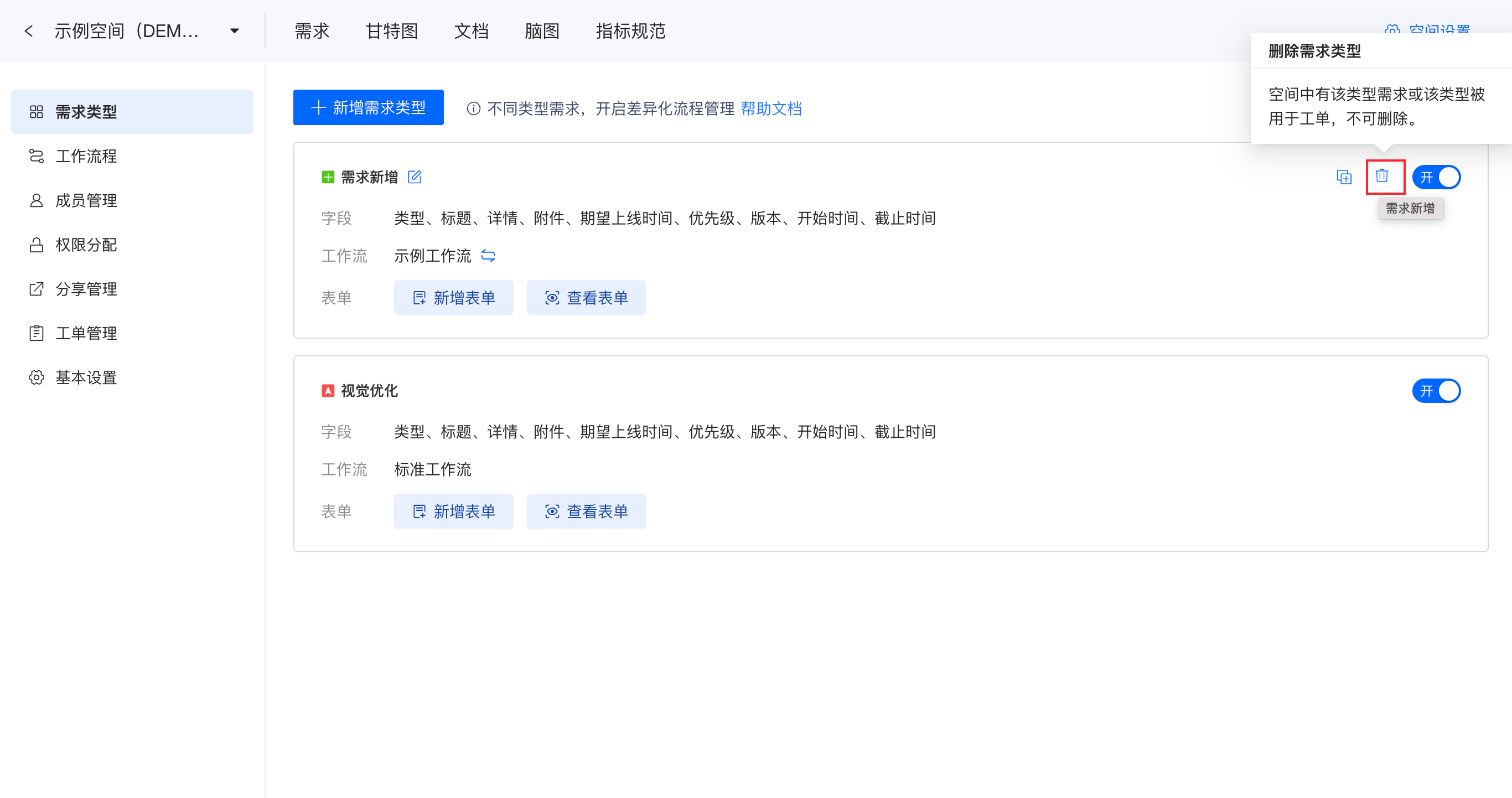
Task: Select 工作流程 in the sidebar
Action: point(86,156)
